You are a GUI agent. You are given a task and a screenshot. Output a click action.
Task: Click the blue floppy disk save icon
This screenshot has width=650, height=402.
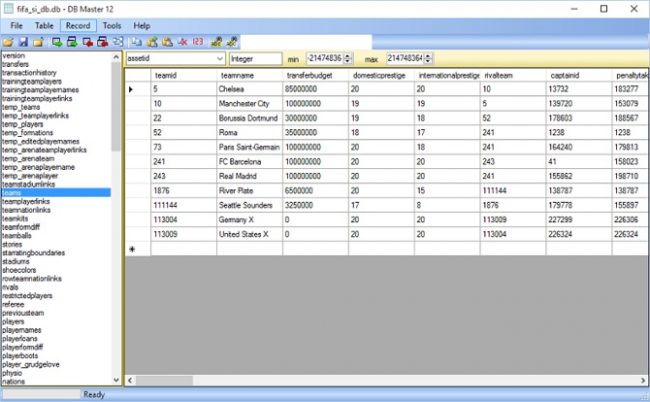point(23,42)
